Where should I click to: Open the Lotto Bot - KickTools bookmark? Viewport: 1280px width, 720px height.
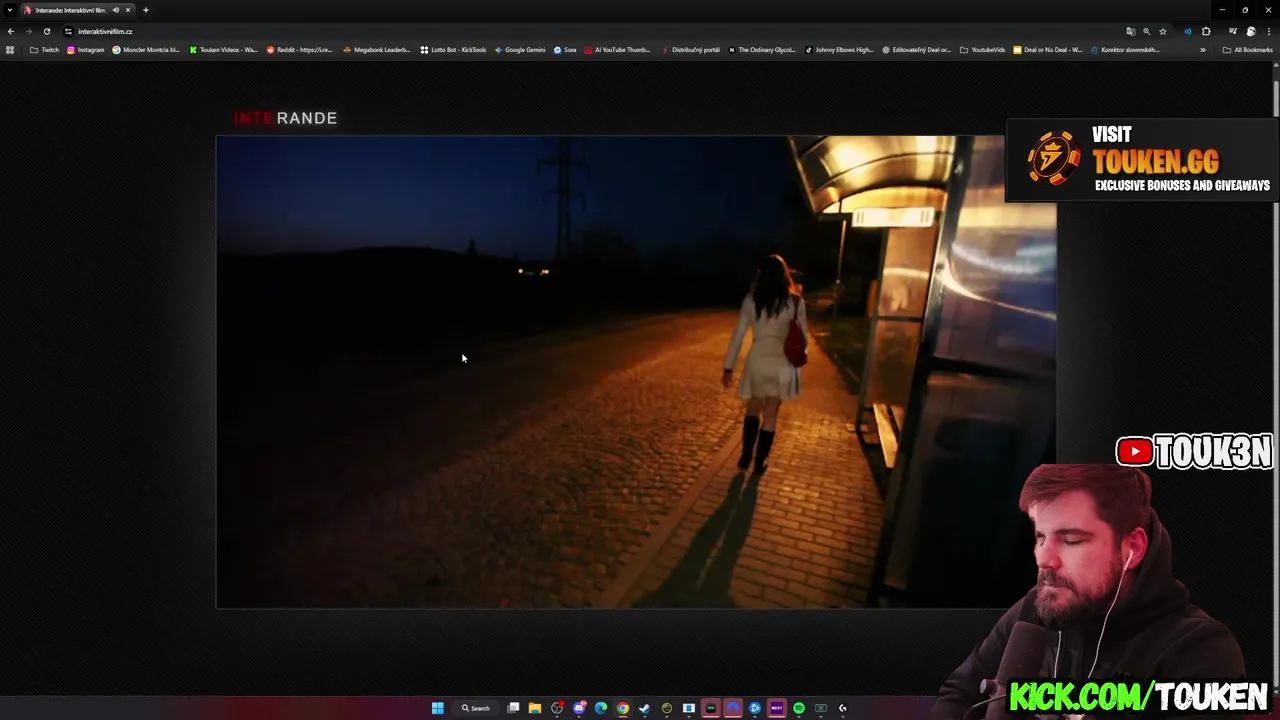(453, 49)
